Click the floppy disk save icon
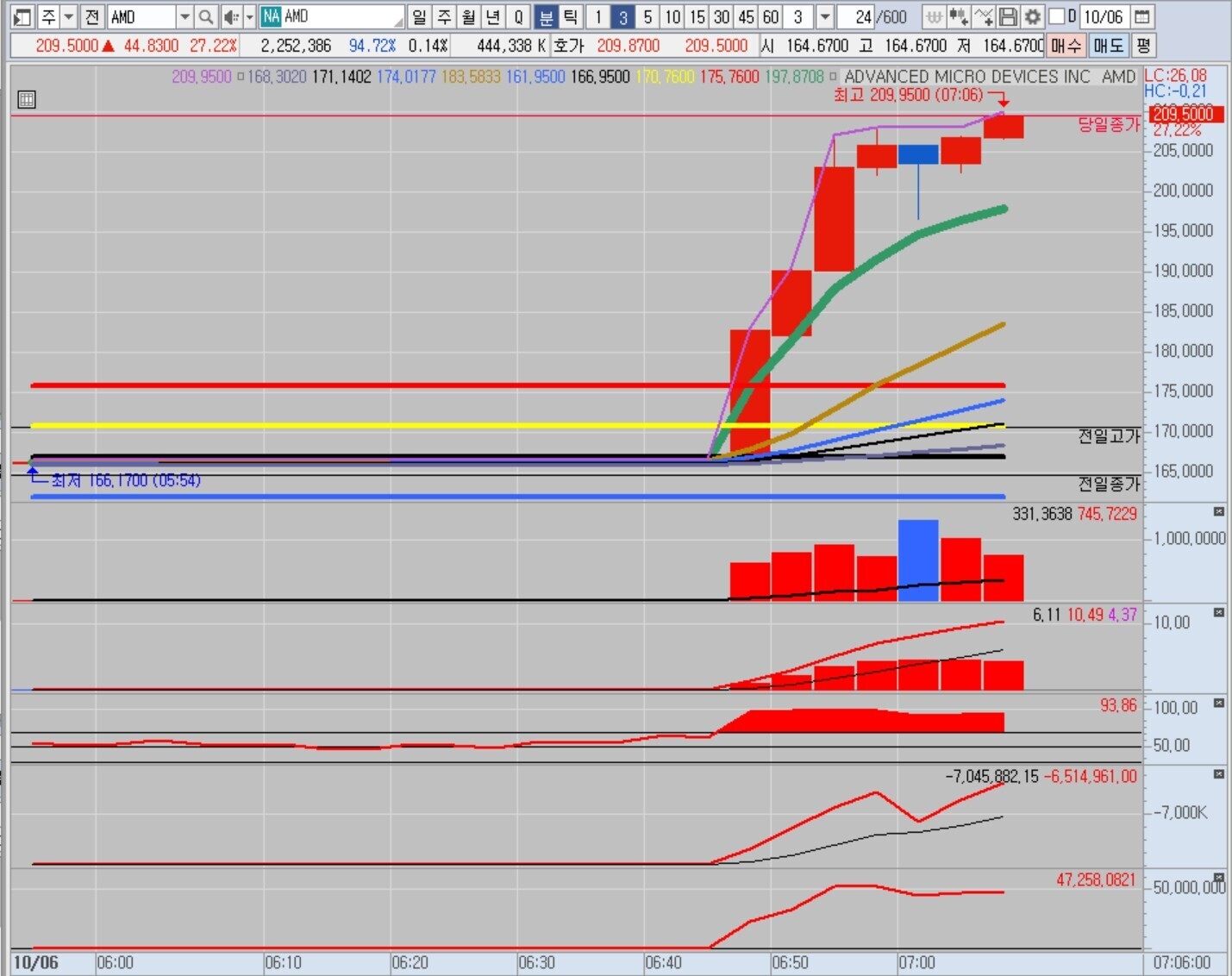The width and height of the screenshot is (1232, 976). [1007, 16]
